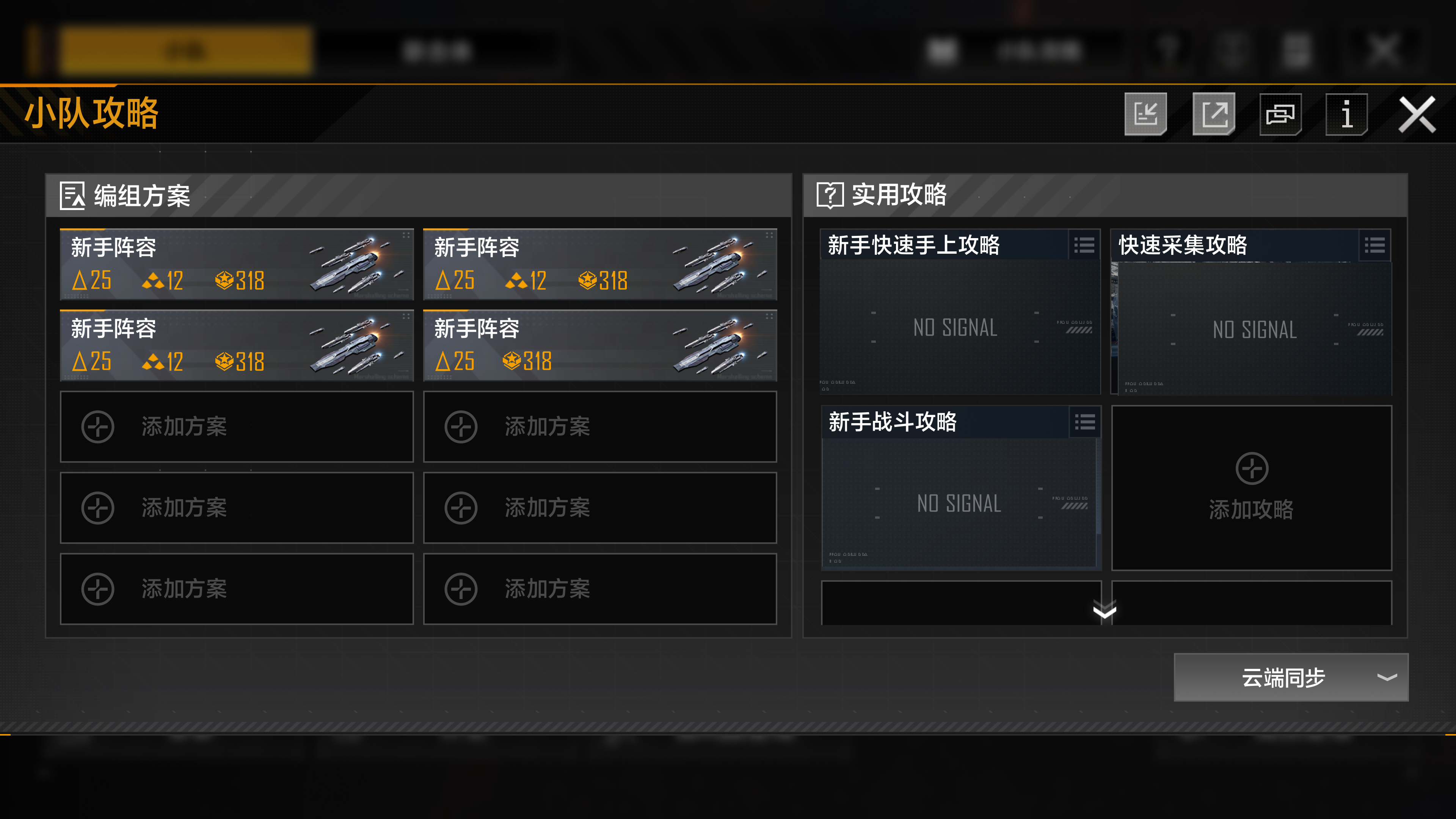The width and height of the screenshot is (1456, 819).
Task: Expand the 云端同步 dropdown arrow
Action: click(1387, 677)
